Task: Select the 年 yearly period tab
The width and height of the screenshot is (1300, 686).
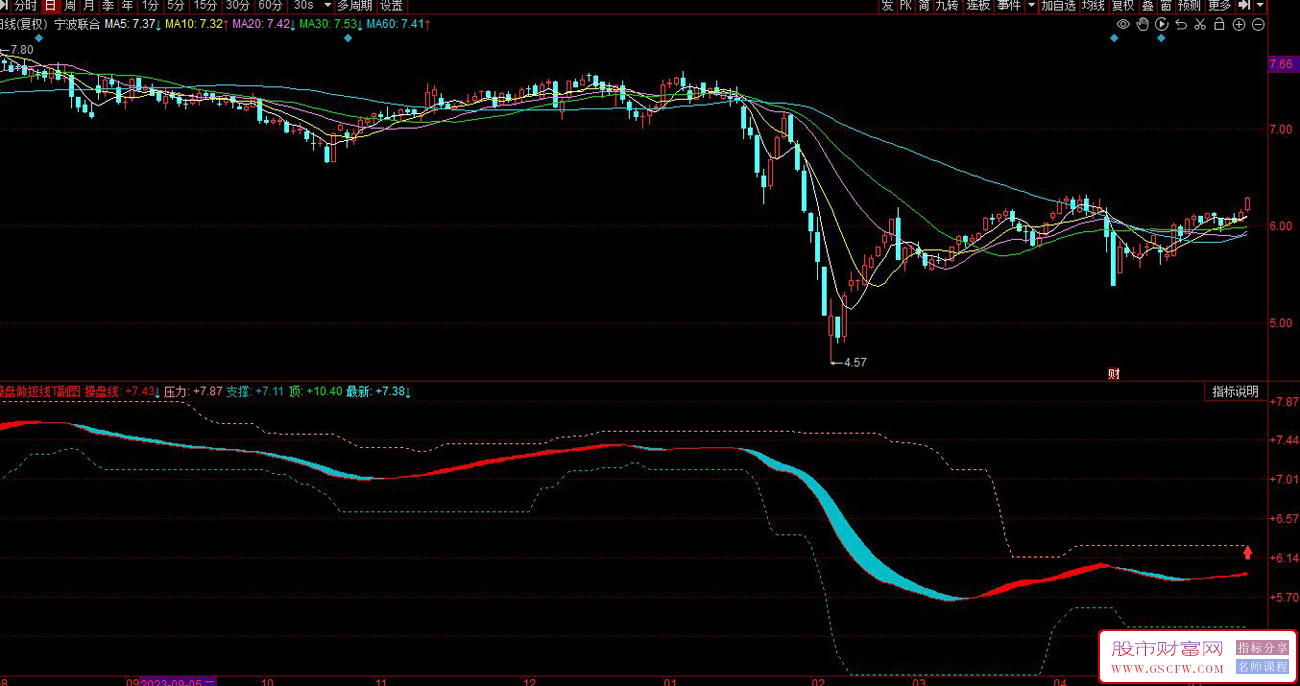Action: pos(127,5)
